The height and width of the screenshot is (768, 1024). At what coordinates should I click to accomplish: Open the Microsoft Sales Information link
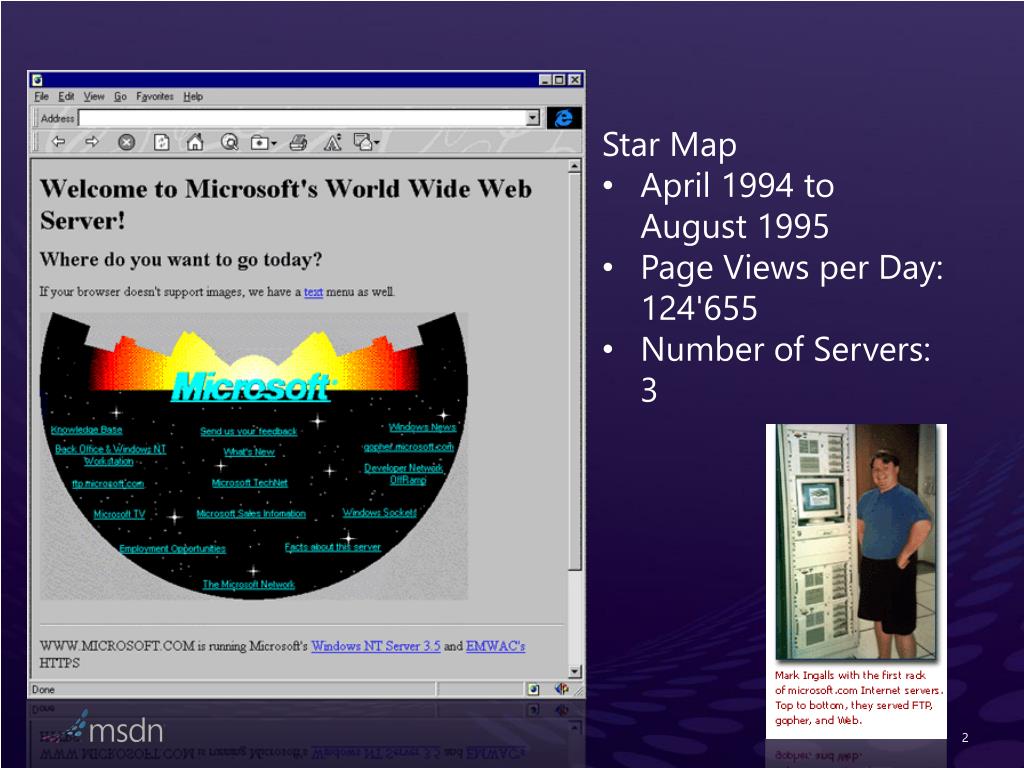pos(251,514)
